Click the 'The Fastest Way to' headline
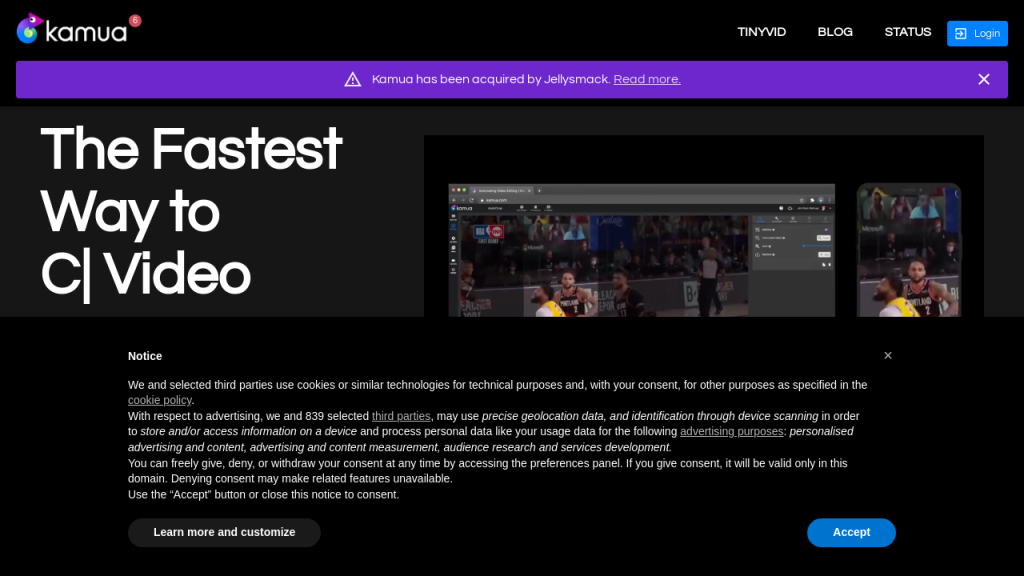The image size is (1024, 576). click(x=191, y=181)
